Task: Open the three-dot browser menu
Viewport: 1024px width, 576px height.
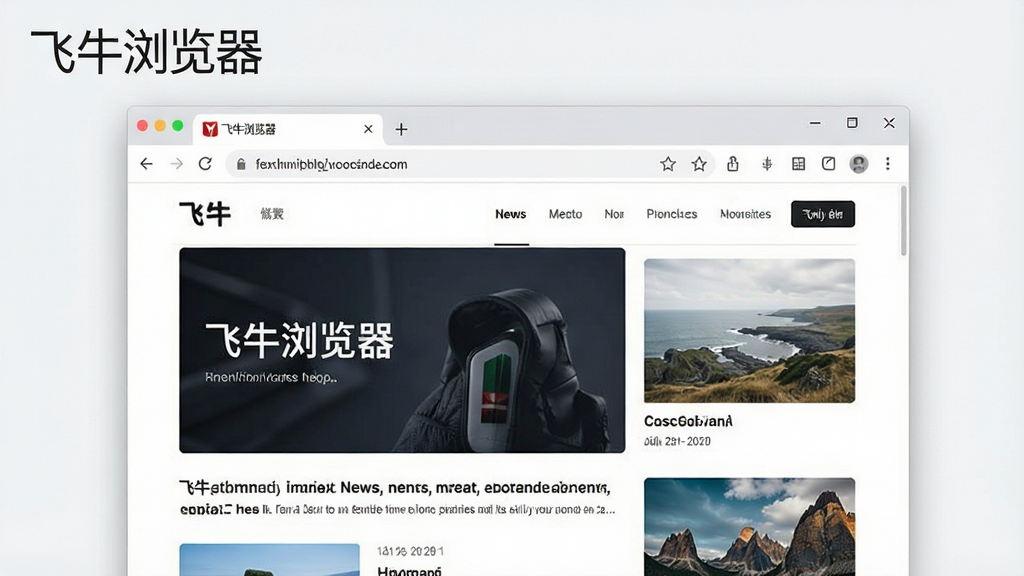Action: click(x=888, y=164)
